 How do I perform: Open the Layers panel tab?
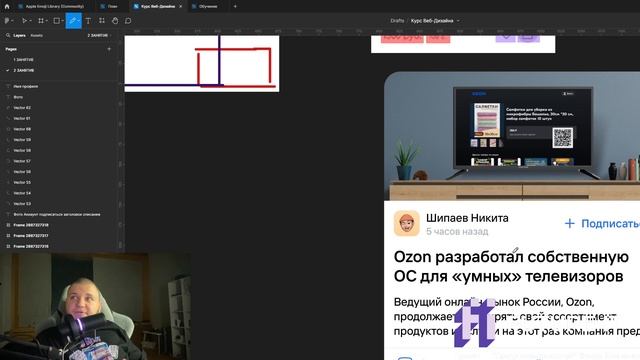[19, 36]
